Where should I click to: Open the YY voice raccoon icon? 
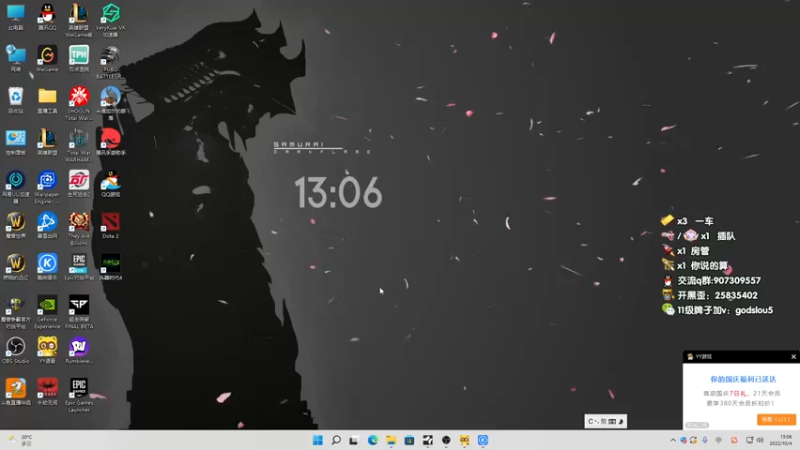tap(47, 349)
